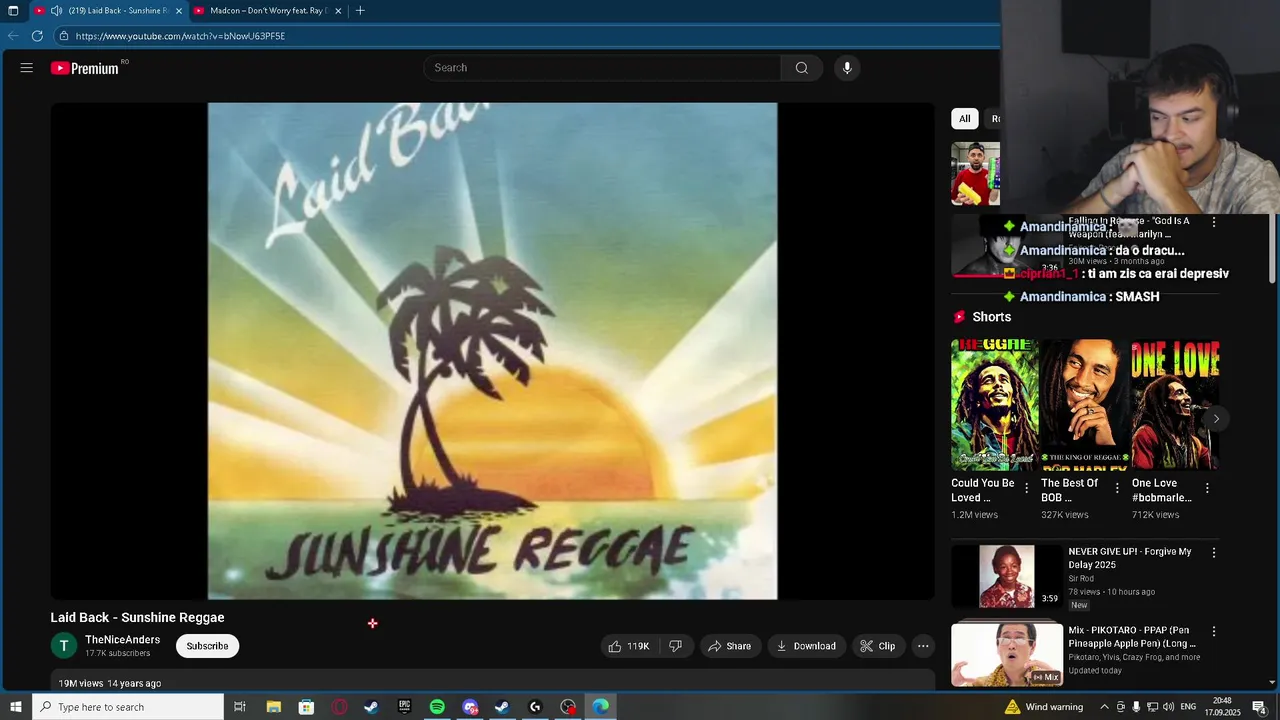Open volume control in system tray
Screen dimensions: 1280x720
(x=1169, y=707)
